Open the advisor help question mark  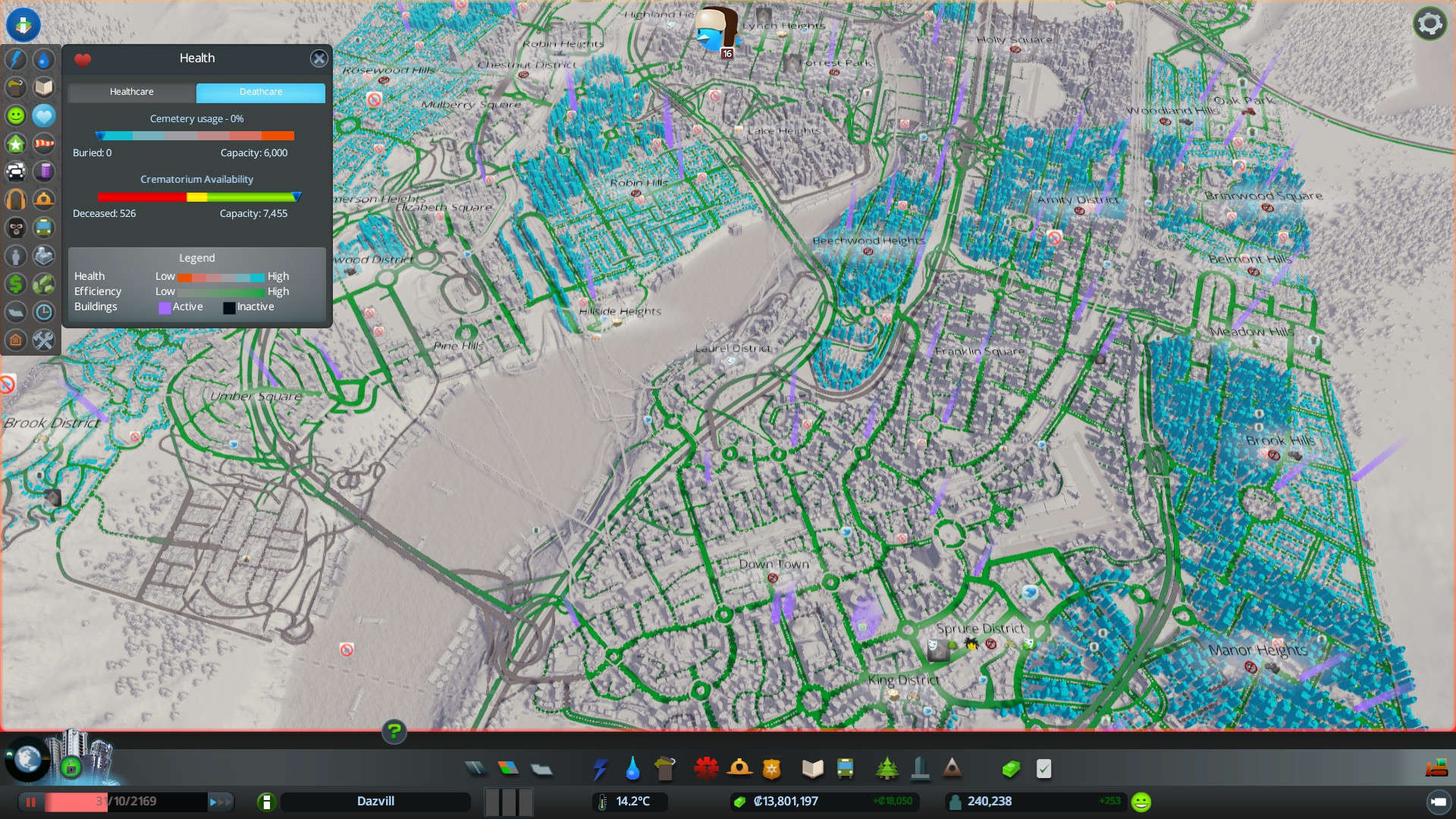point(394,731)
